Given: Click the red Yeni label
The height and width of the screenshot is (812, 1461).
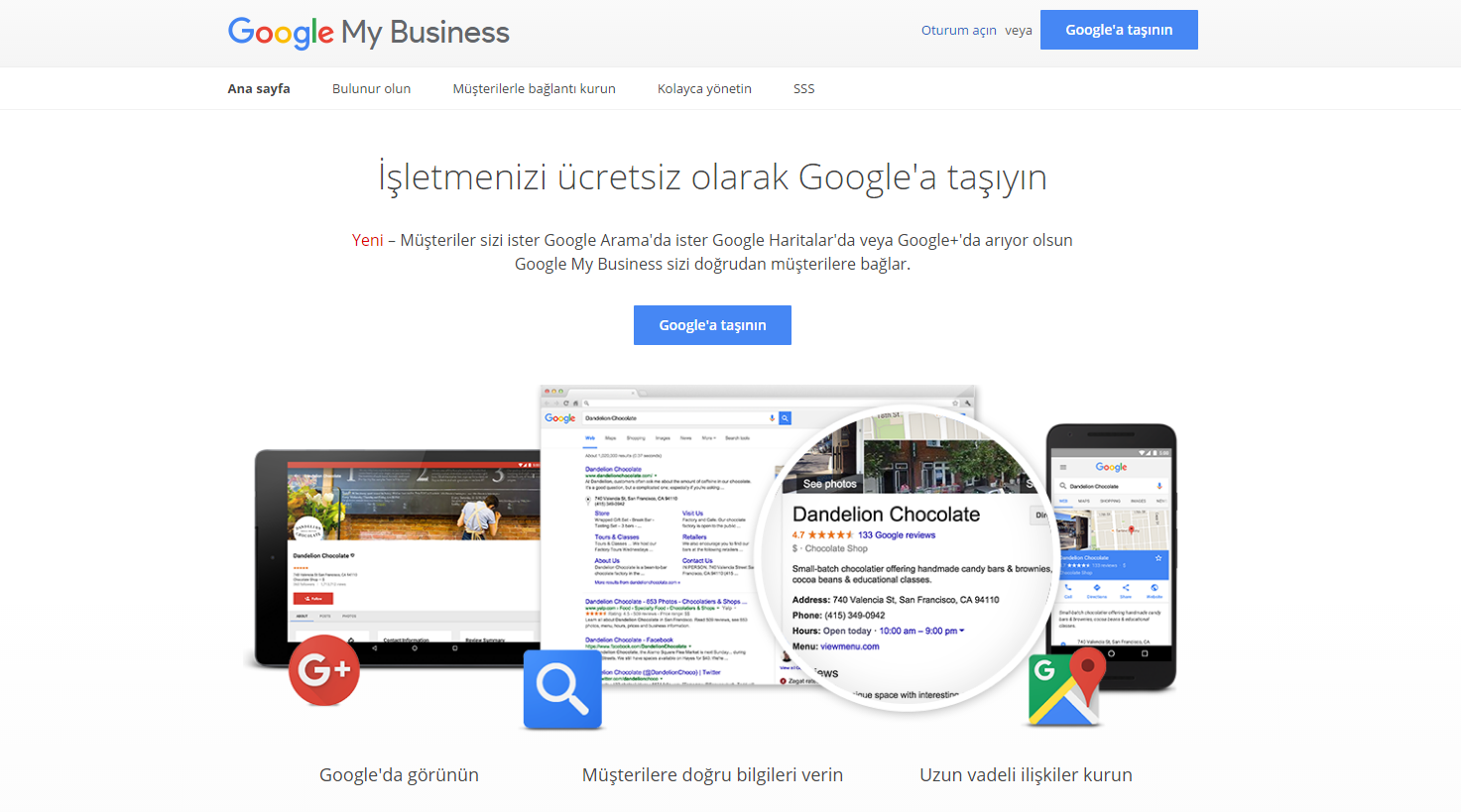Looking at the screenshot, I should 367,240.
